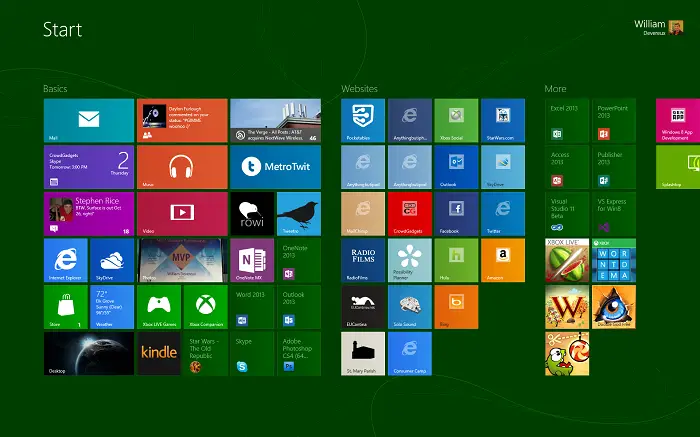Open Windows 8 App Development tile
The width and height of the screenshot is (700, 437).
tap(678, 121)
